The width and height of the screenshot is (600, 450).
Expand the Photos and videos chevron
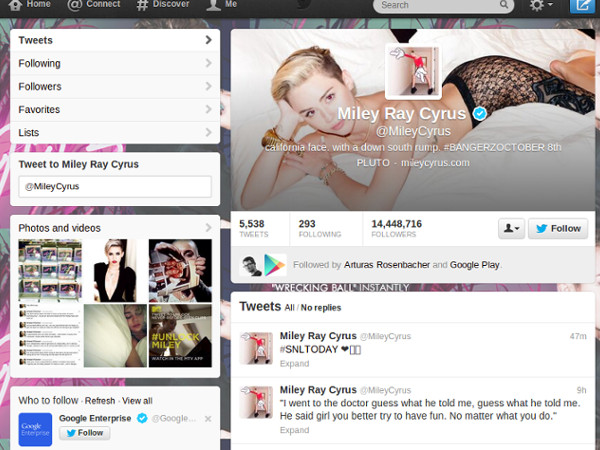[x=208, y=228]
